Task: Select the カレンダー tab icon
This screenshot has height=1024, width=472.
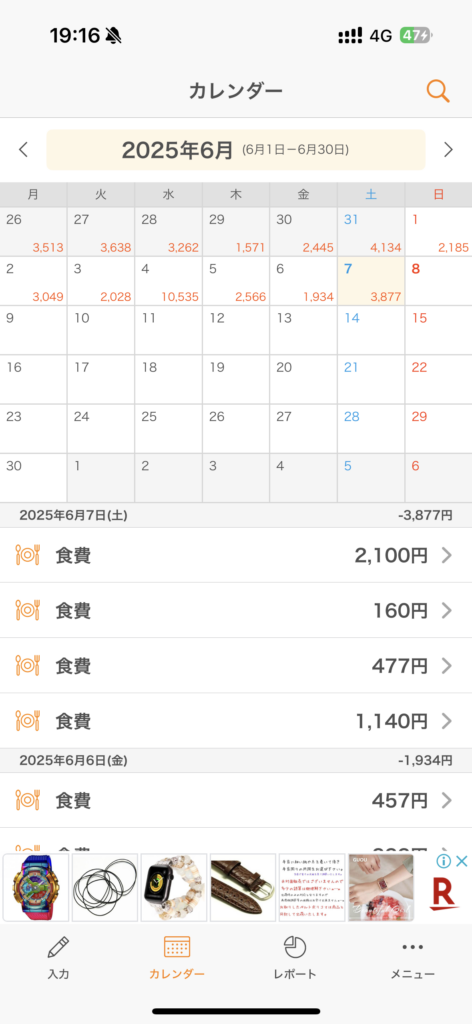Action: click(x=177, y=946)
